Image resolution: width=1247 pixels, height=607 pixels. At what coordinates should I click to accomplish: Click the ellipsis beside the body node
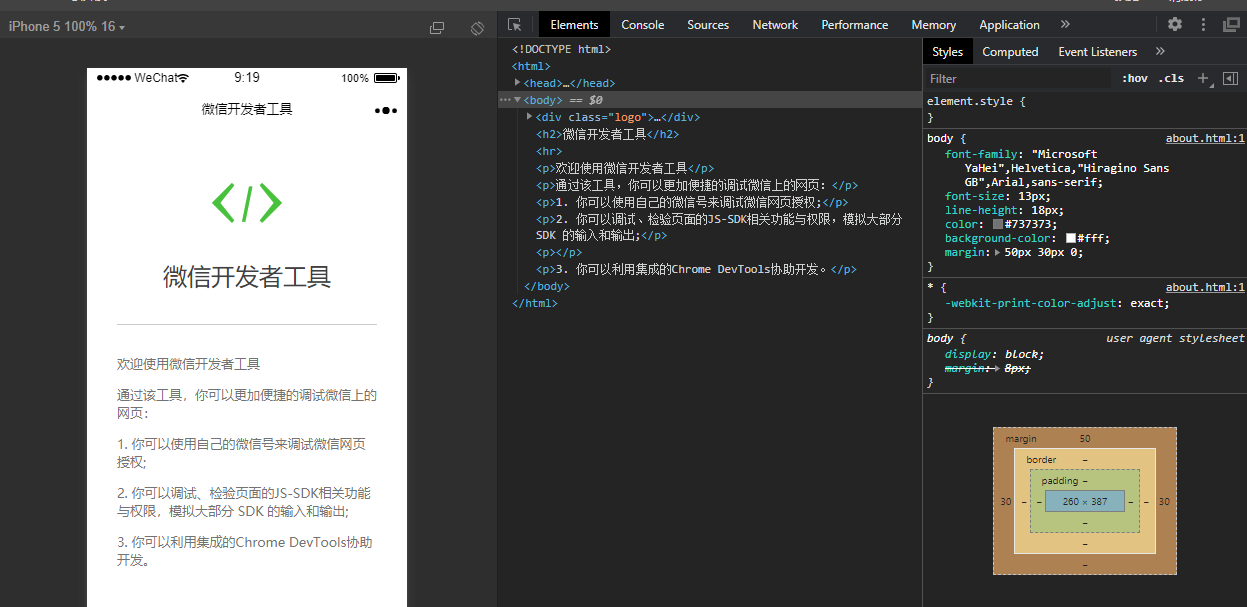[505, 100]
